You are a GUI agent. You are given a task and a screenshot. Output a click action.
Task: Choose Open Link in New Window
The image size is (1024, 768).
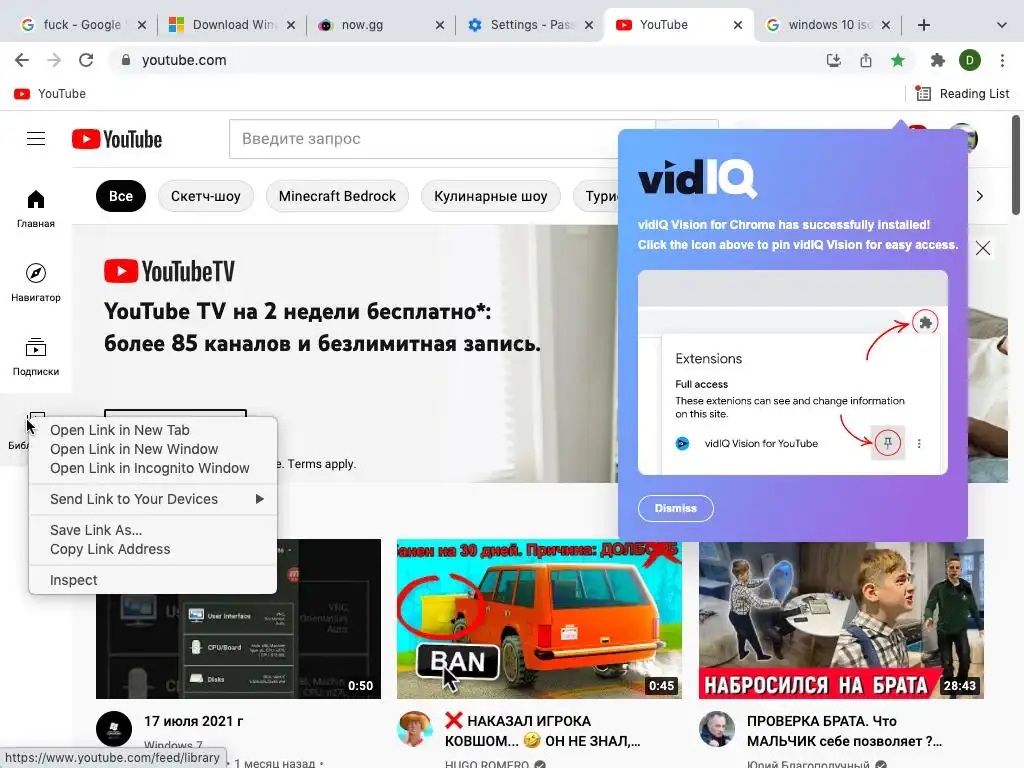153,449
